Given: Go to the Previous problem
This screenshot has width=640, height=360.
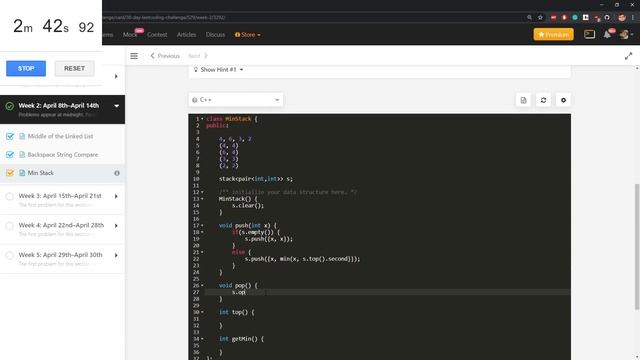Looking at the screenshot, I should click(165, 56).
